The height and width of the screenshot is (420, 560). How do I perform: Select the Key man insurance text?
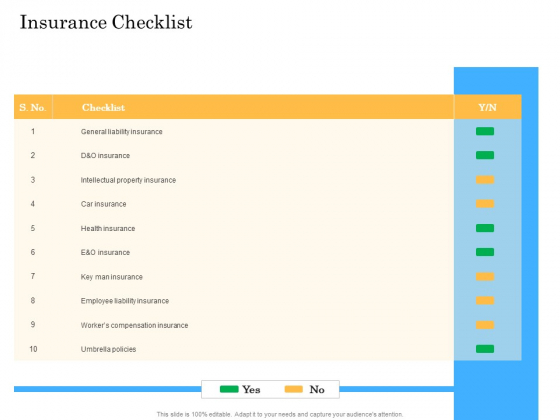(112, 277)
